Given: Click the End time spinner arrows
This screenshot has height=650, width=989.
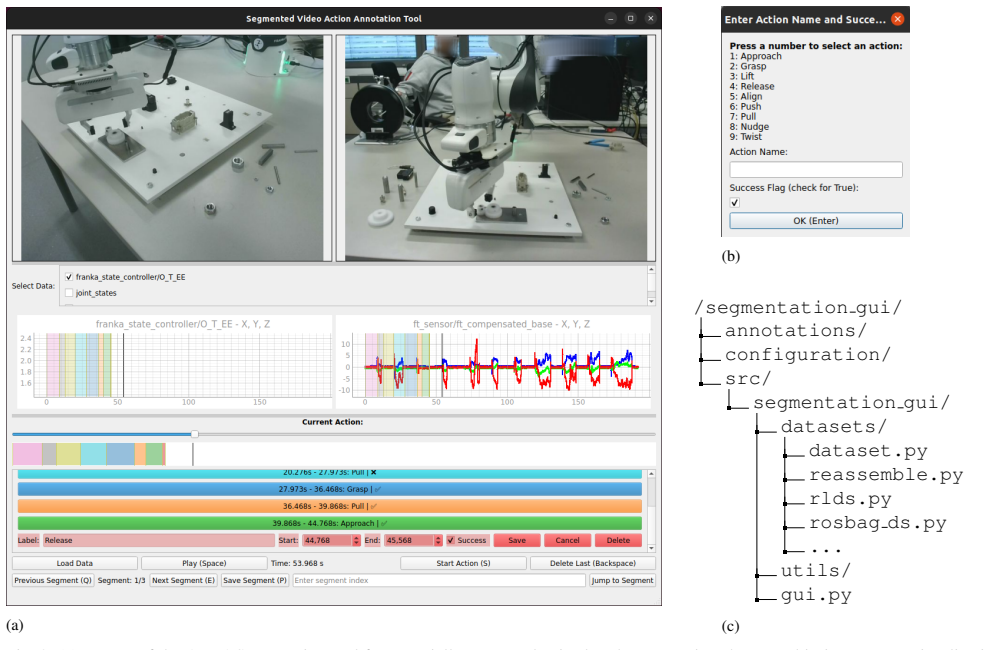Looking at the screenshot, I should [438, 540].
